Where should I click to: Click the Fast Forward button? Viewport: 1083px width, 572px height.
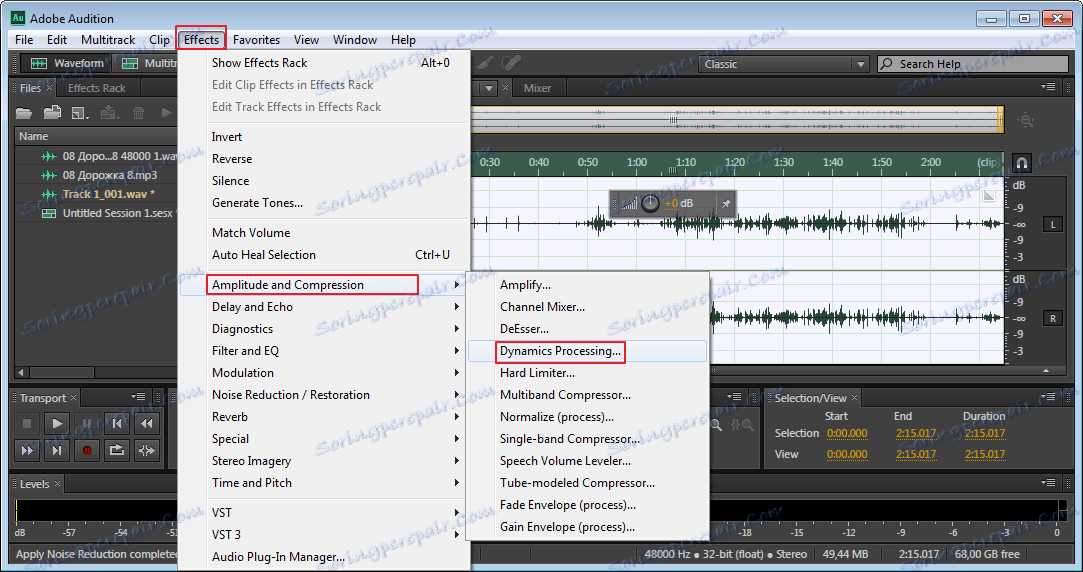coord(27,450)
